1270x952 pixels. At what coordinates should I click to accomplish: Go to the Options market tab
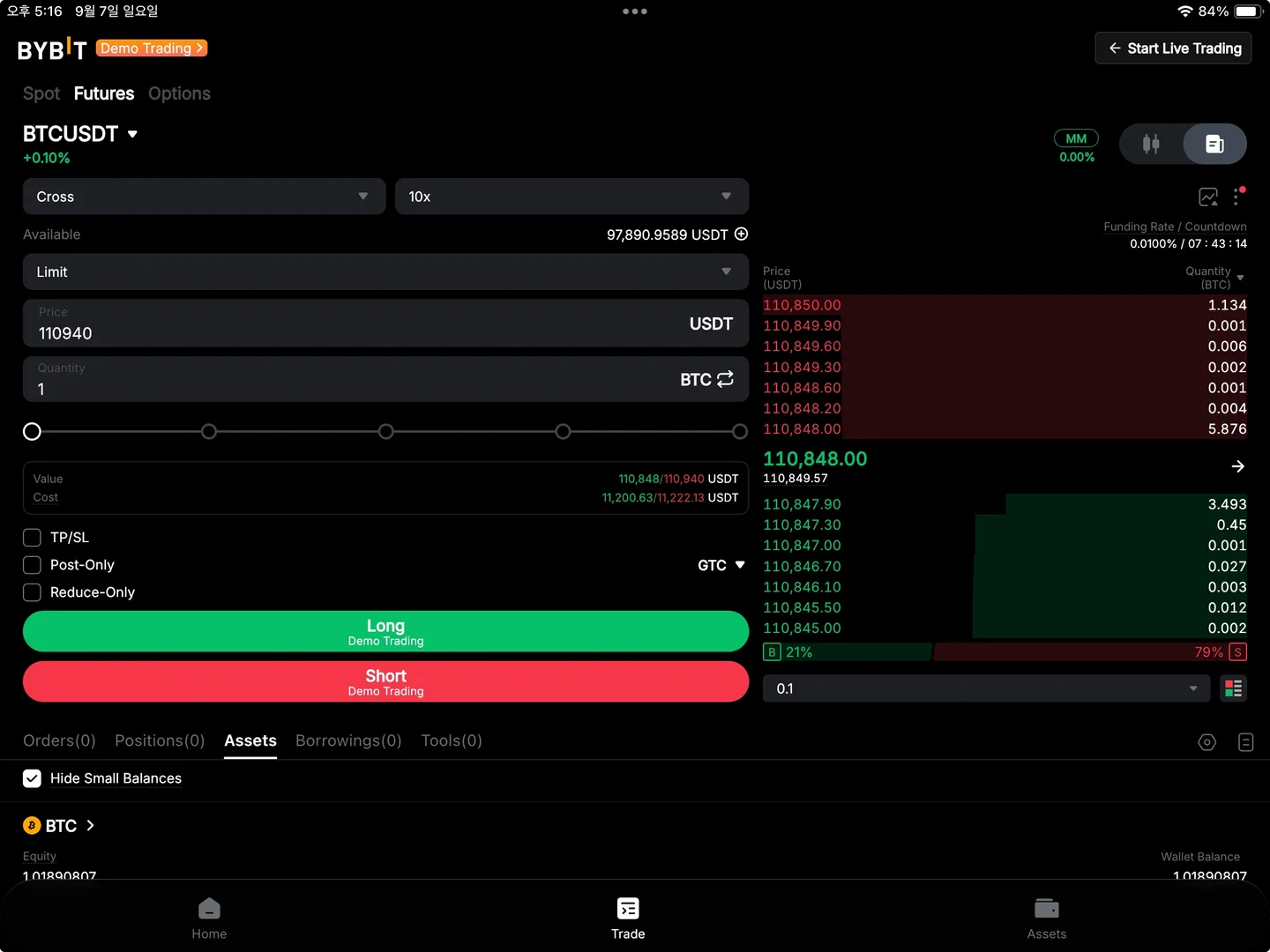[179, 93]
